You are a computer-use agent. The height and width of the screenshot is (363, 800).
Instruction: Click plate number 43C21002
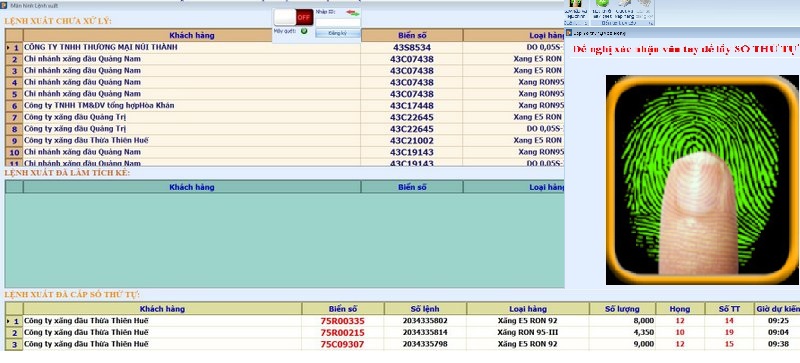pyautogui.click(x=412, y=140)
